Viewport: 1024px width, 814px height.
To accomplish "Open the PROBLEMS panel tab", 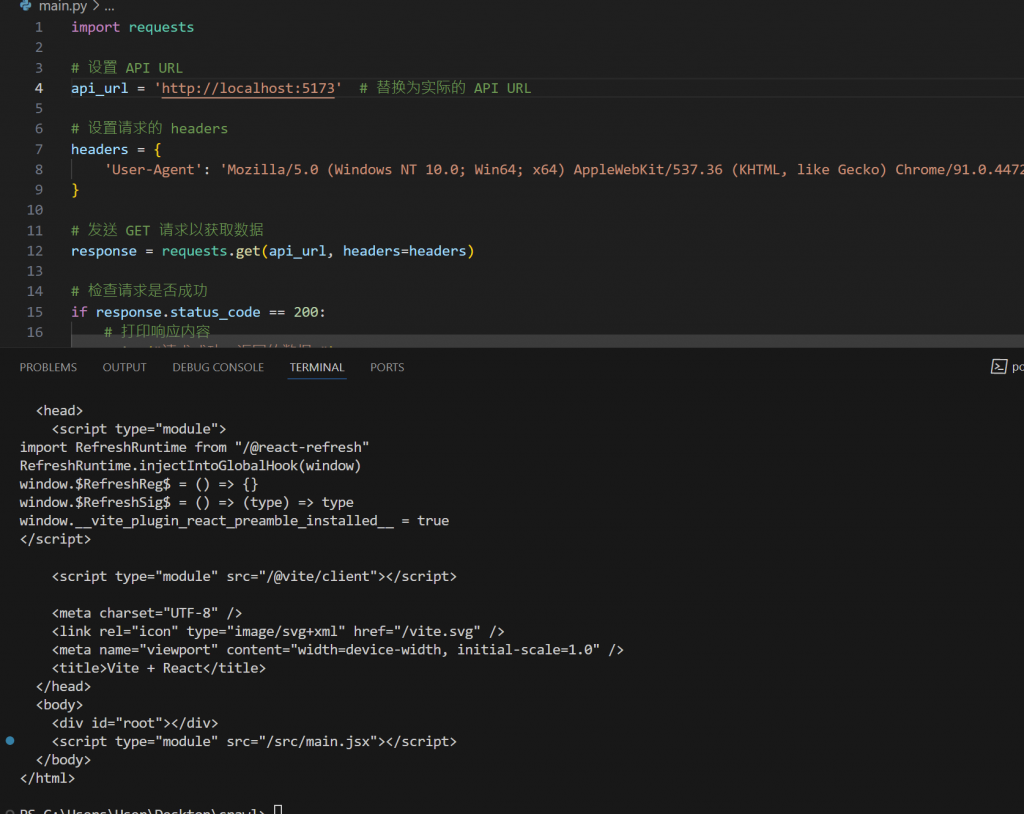I will [x=48, y=367].
